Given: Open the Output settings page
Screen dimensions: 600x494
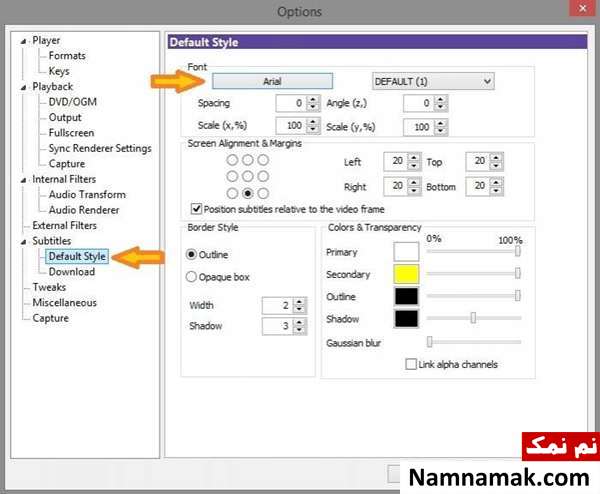Looking at the screenshot, I should 65,117.
